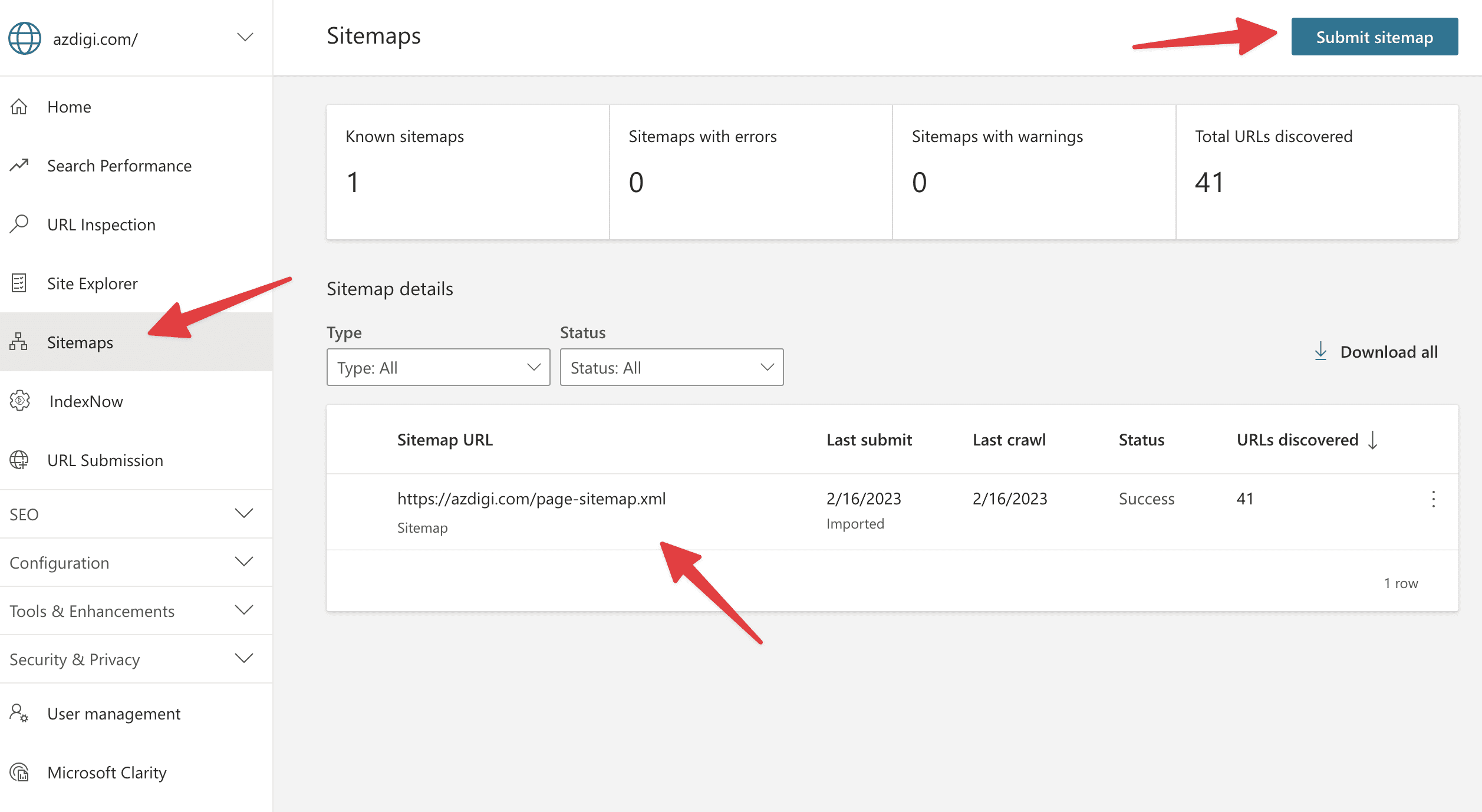Image resolution: width=1482 pixels, height=812 pixels.
Task: Expand the SEO section
Action: coord(243,513)
